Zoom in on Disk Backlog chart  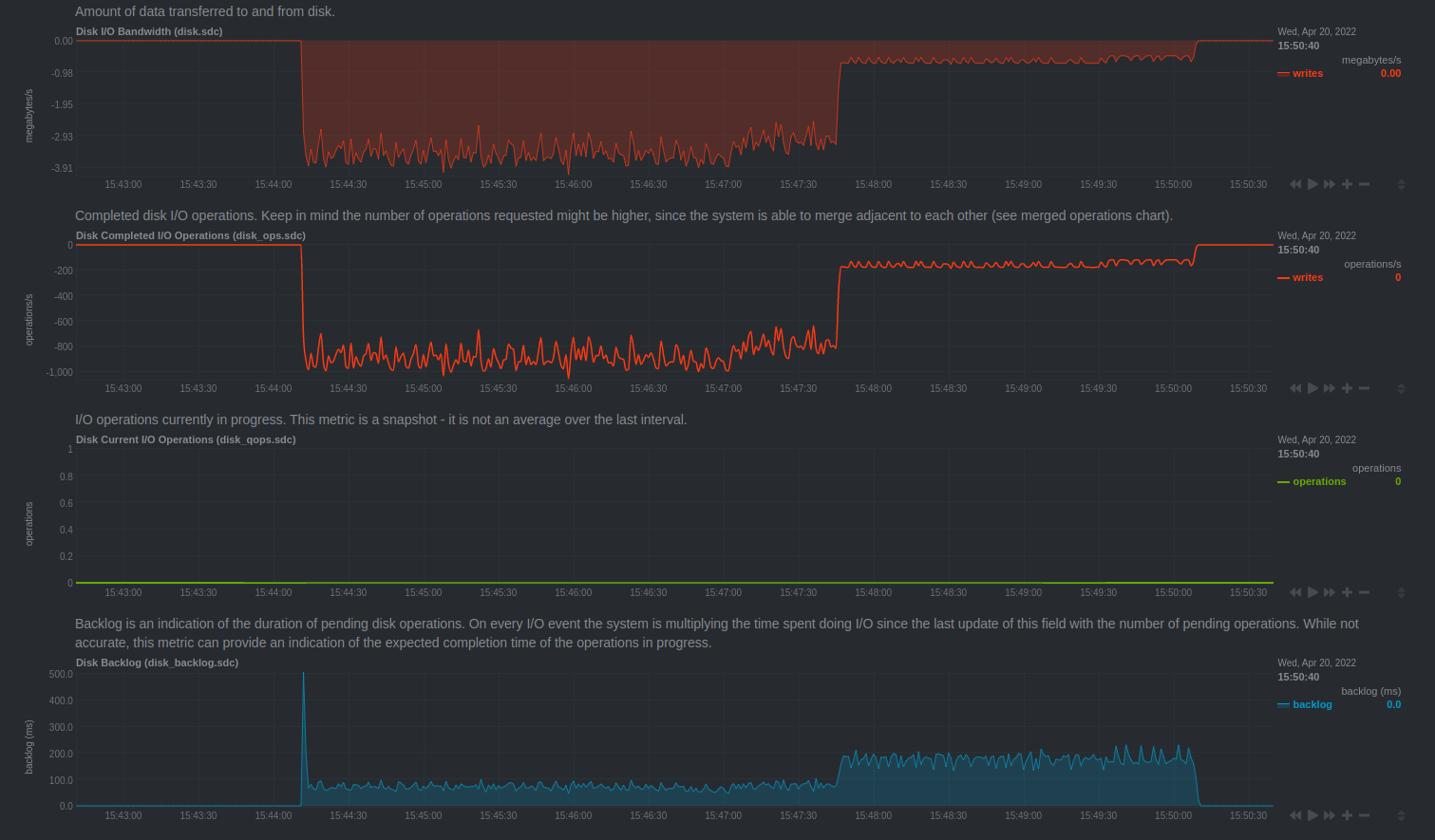click(x=1347, y=815)
